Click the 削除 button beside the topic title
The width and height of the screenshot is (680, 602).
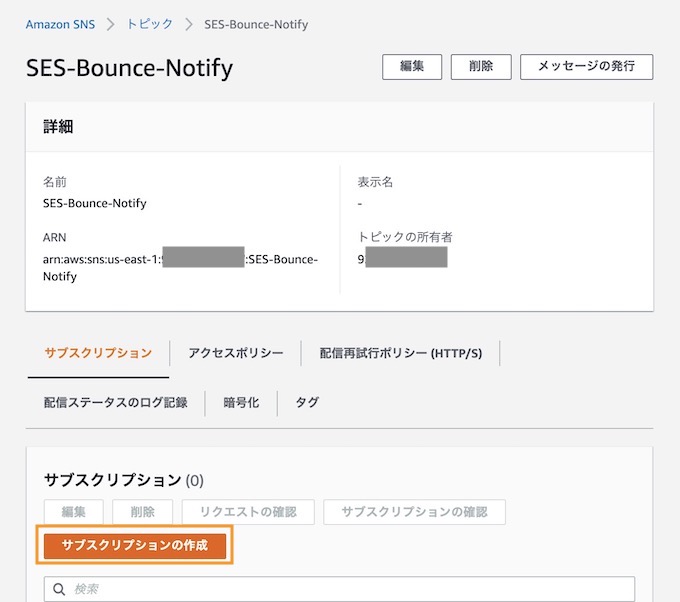click(x=481, y=66)
